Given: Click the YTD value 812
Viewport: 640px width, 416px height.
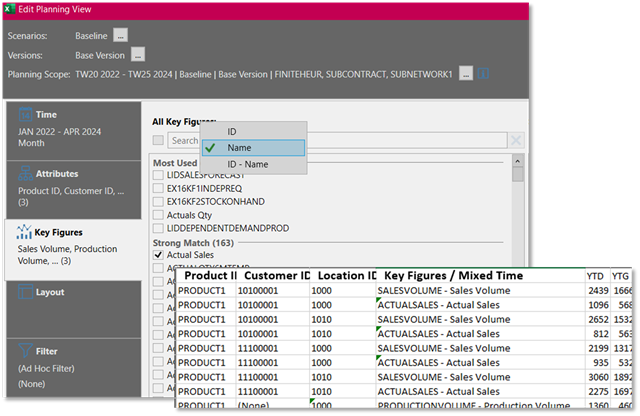Looking at the screenshot, I should tap(598, 334).
